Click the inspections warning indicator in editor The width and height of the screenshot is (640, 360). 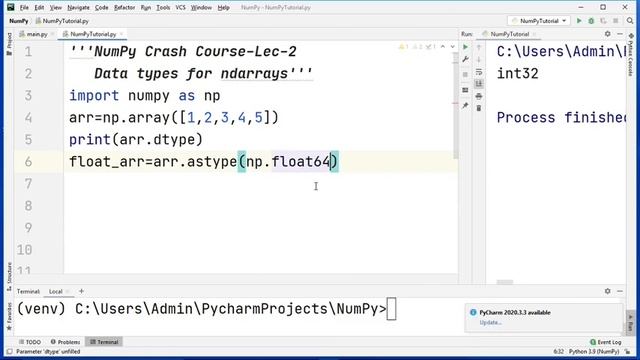pyautogui.click(x=417, y=47)
